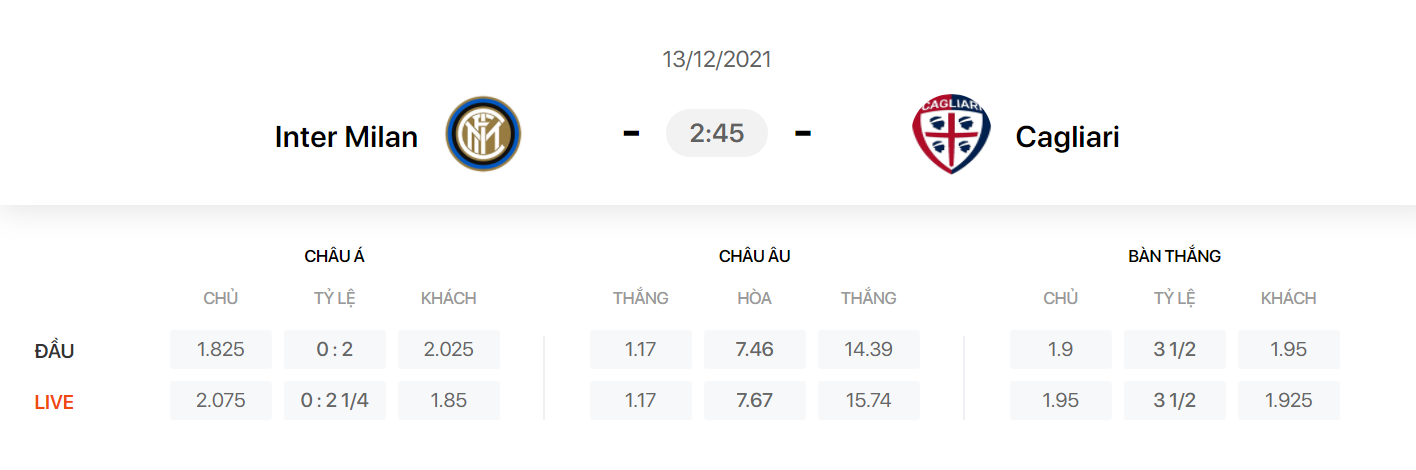Viewport: 1416px width, 470px height.
Task: Select opening European draw odds 7.46
Action: coord(755,350)
